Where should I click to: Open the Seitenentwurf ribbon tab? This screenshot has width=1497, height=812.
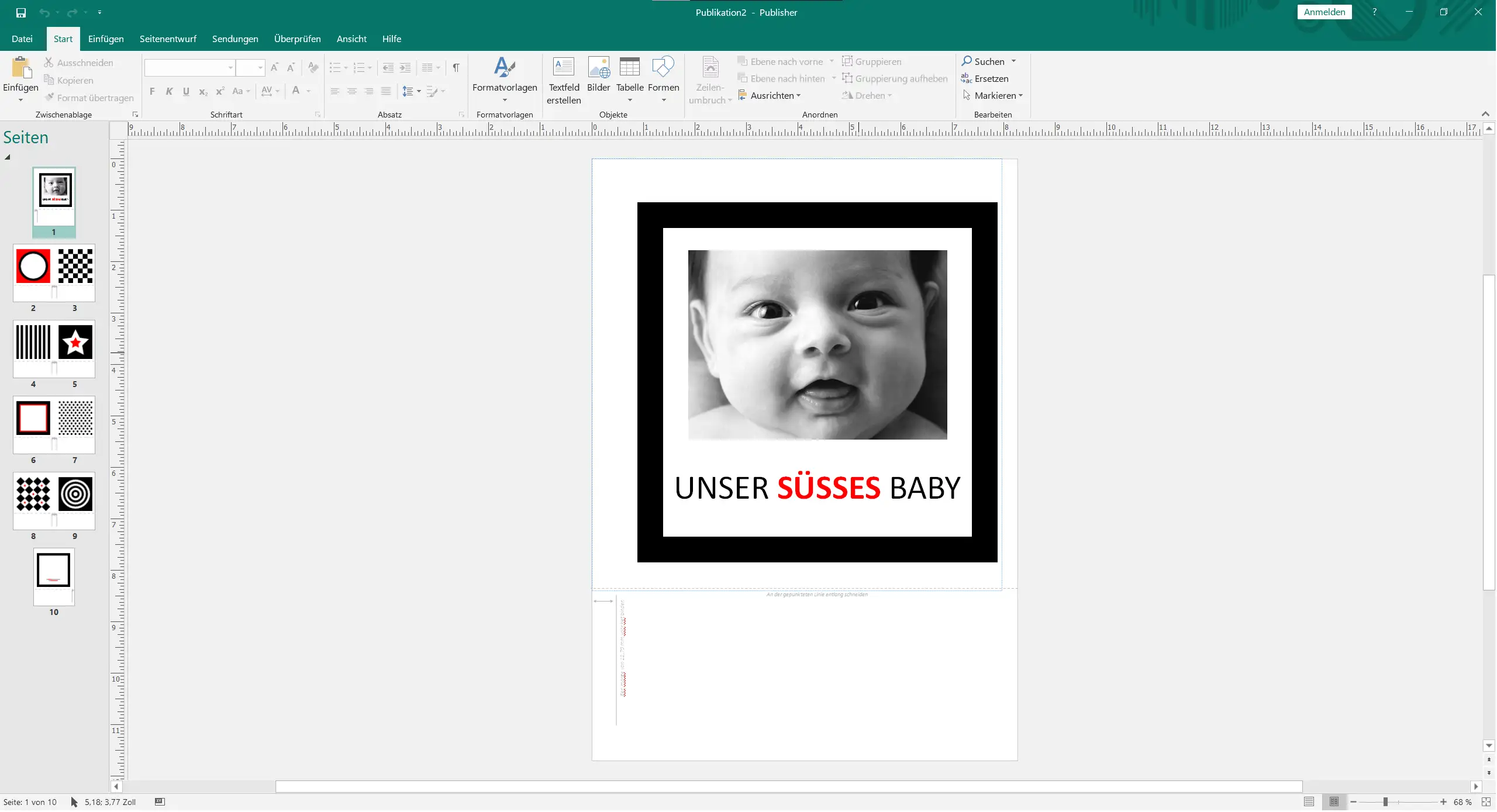[x=168, y=39]
